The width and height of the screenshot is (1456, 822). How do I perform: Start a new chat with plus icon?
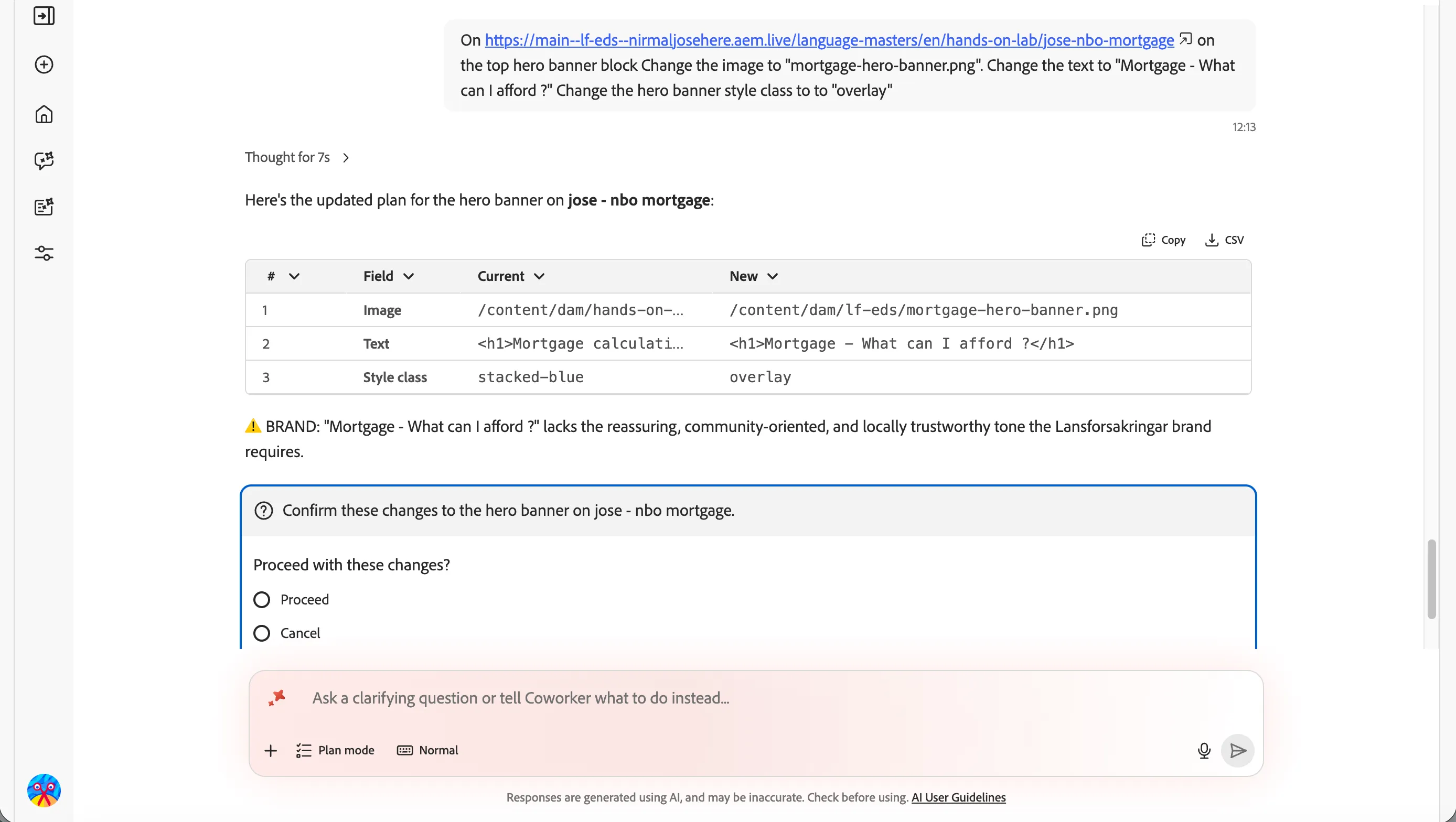click(x=44, y=64)
